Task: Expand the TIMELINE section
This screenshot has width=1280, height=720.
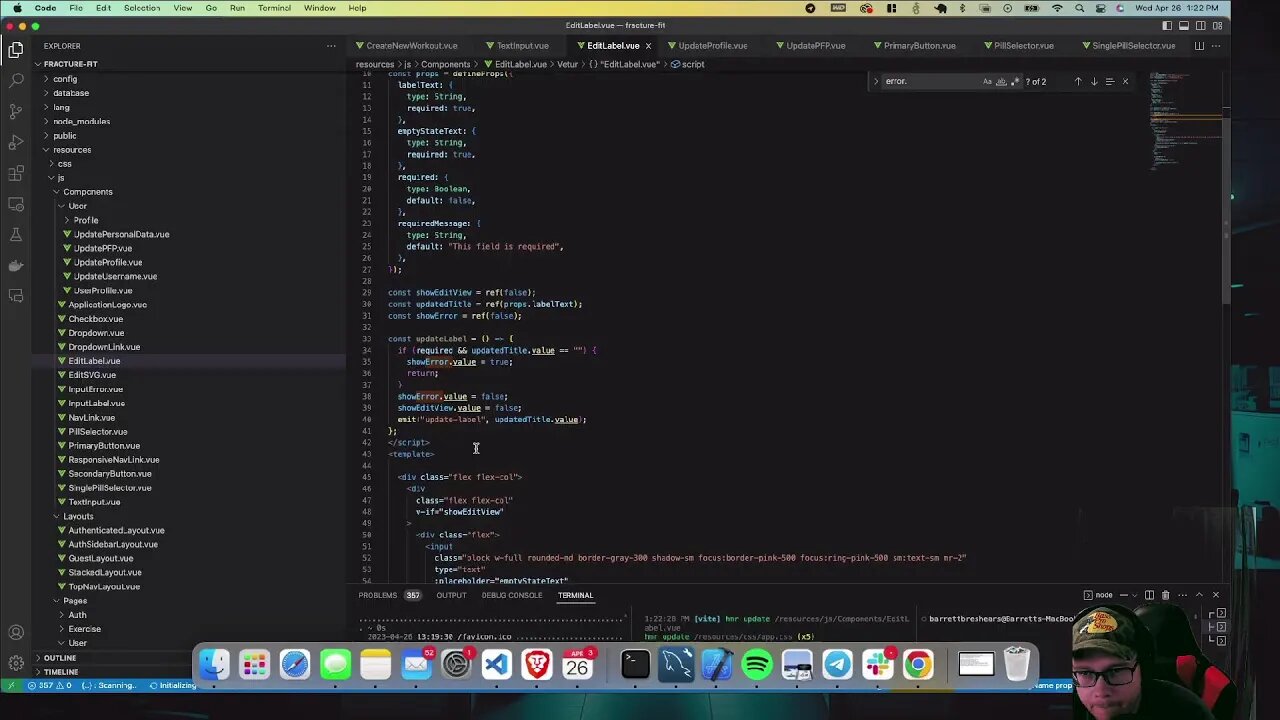Action: coord(60,672)
